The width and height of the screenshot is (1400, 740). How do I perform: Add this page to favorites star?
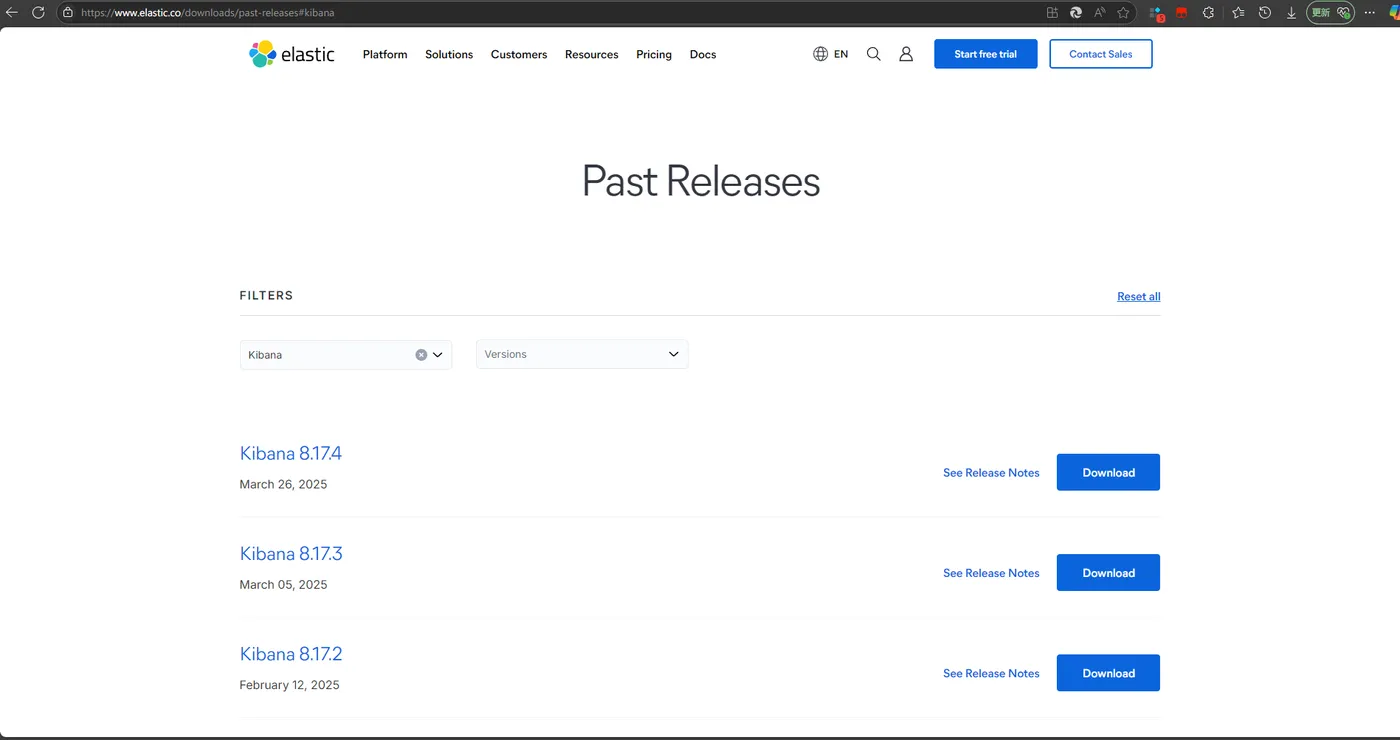click(x=1123, y=13)
